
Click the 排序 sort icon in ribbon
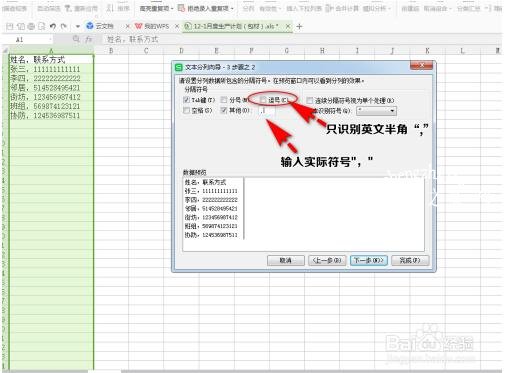110,8
